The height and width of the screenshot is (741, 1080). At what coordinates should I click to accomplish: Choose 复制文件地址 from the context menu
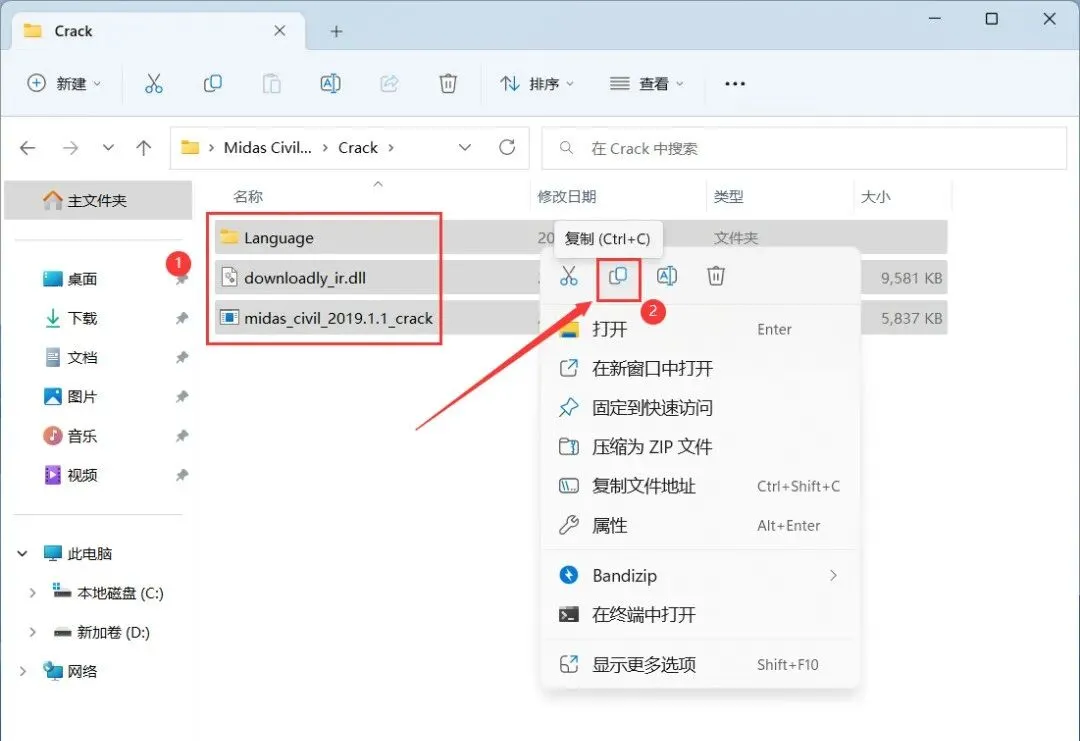[700, 486]
